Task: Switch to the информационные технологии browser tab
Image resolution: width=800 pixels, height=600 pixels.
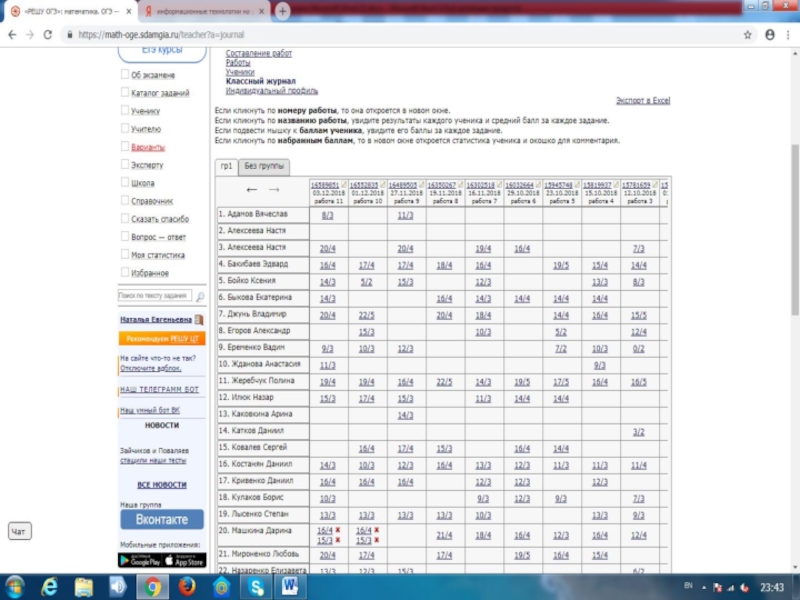Action: pos(204,11)
